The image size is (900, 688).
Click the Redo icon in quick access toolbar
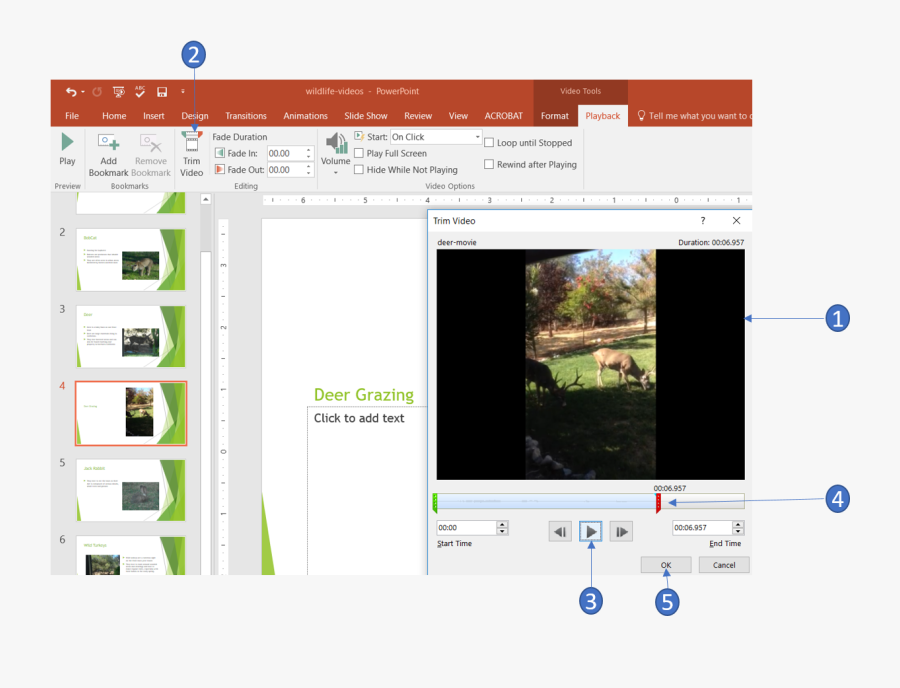pos(97,92)
